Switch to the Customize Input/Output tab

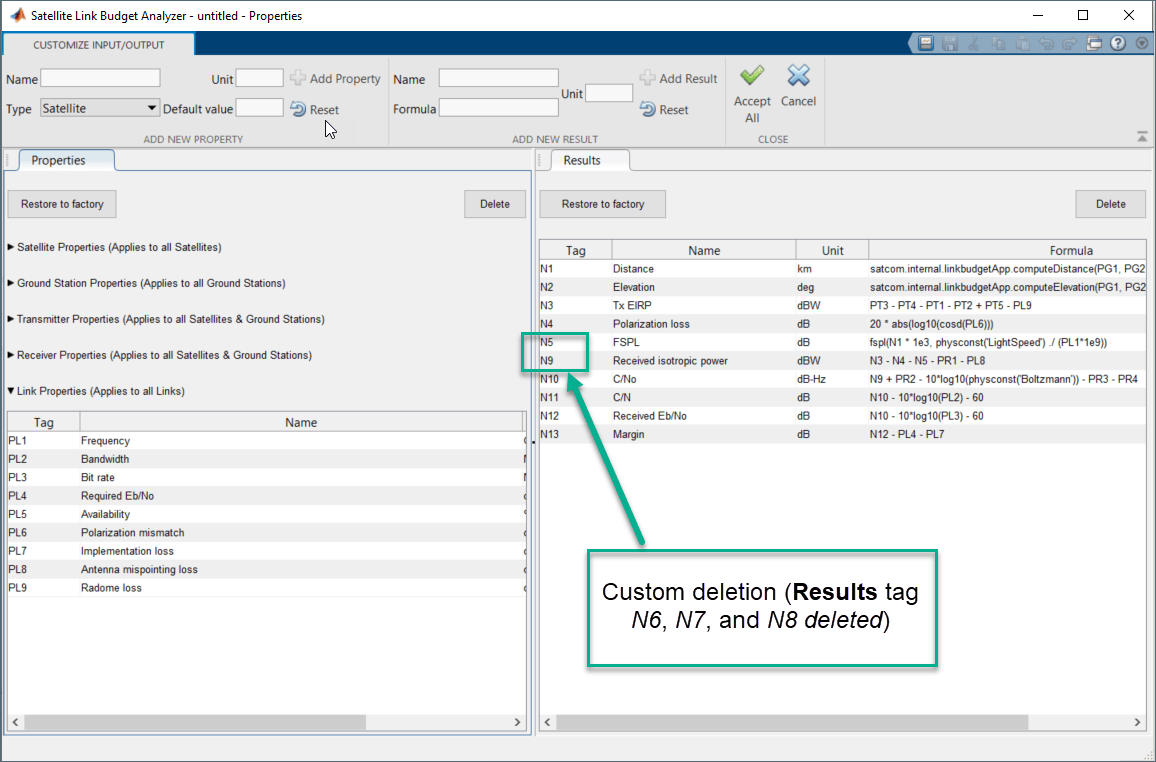99,45
